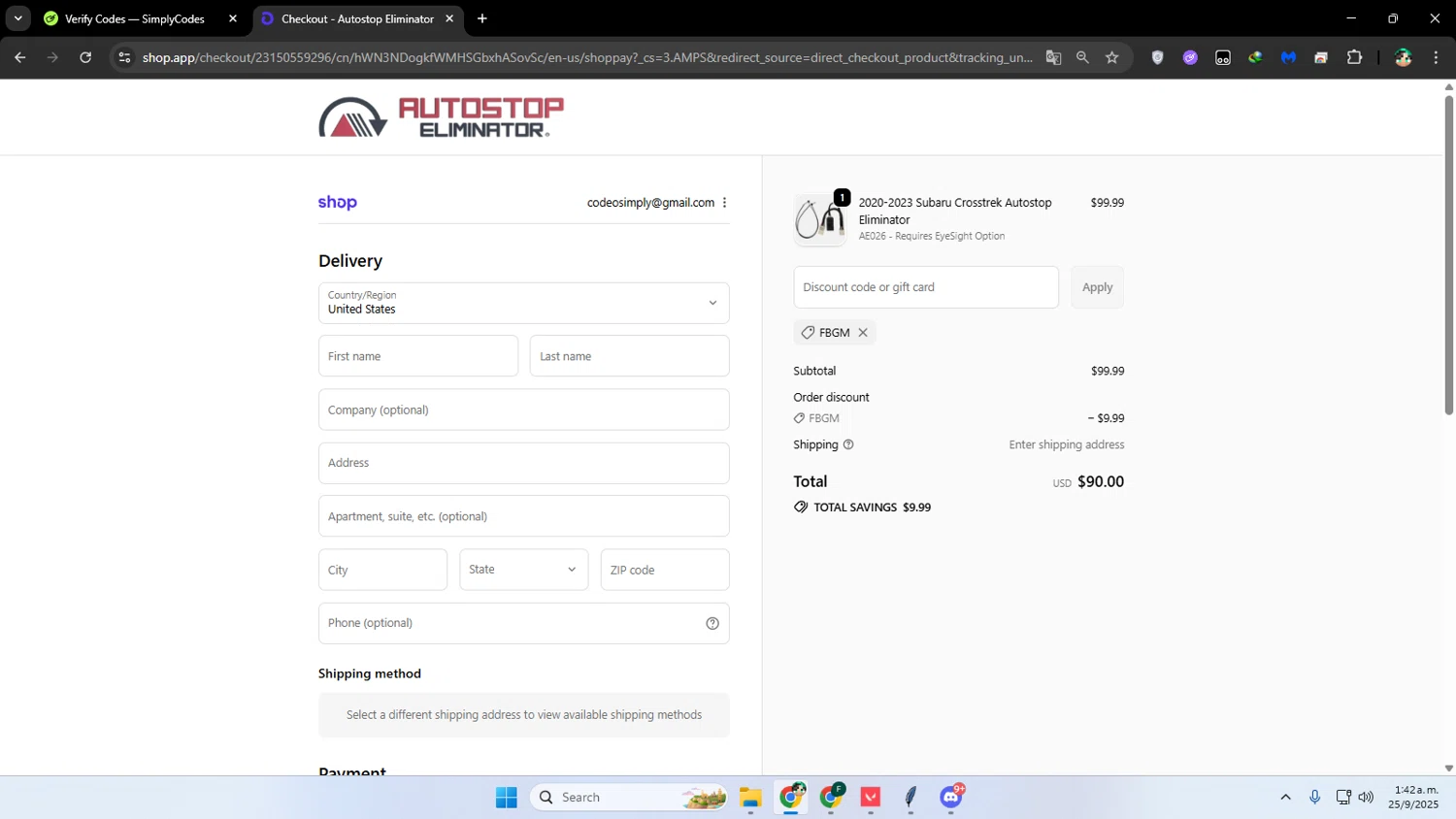Open the red app icon in taskbar
The image size is (1456, 819).
[871, 798]
